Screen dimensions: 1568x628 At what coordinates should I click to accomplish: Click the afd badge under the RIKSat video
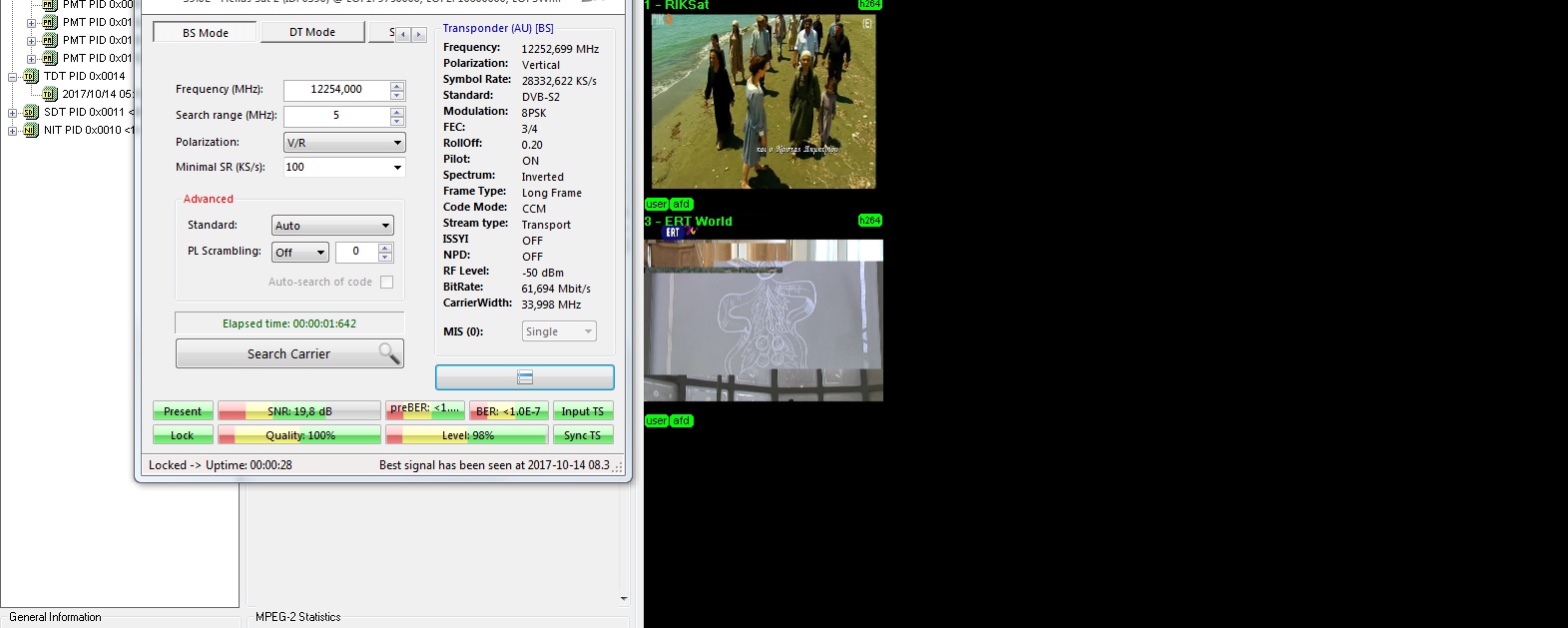(x=682, y=205)
